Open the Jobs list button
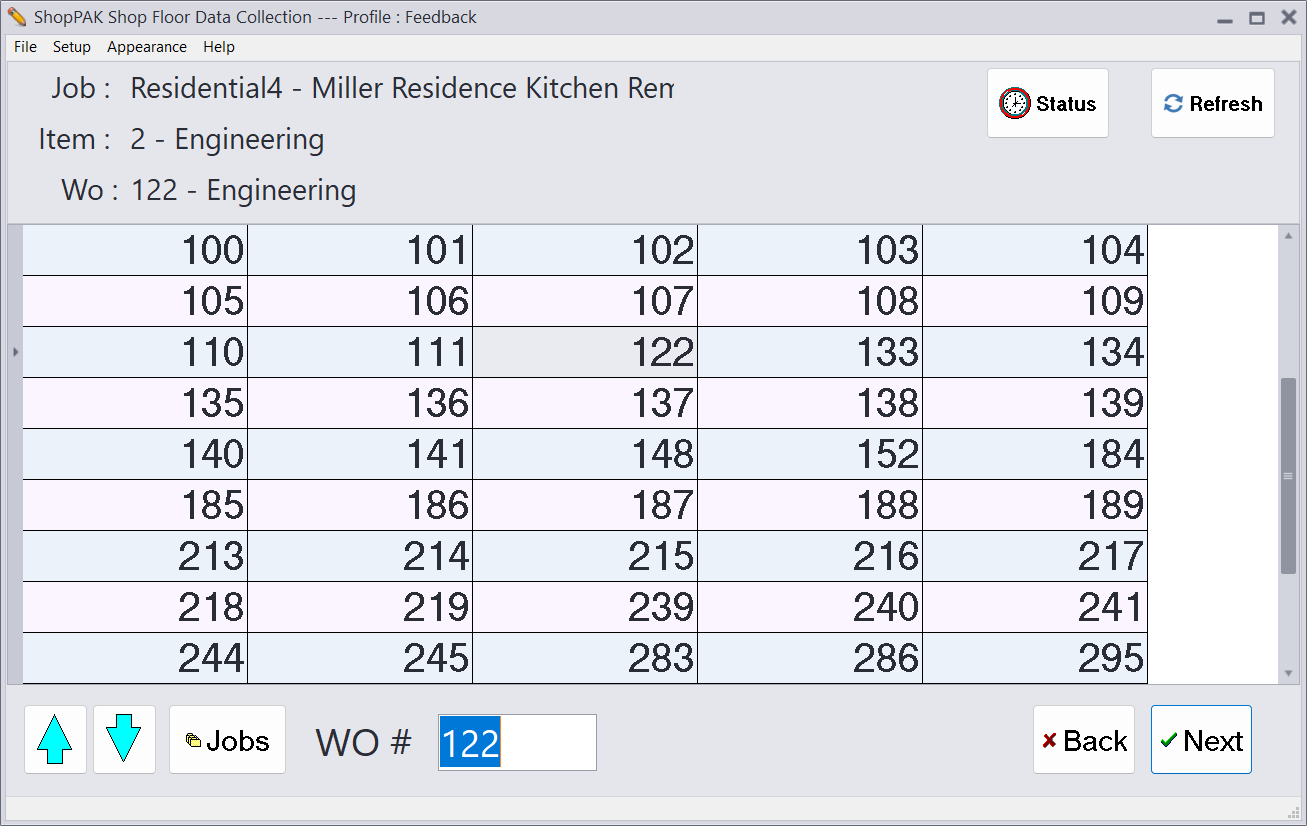Image resolution: width=1307 pixels, height=826 pixels. tap(227, 740)
